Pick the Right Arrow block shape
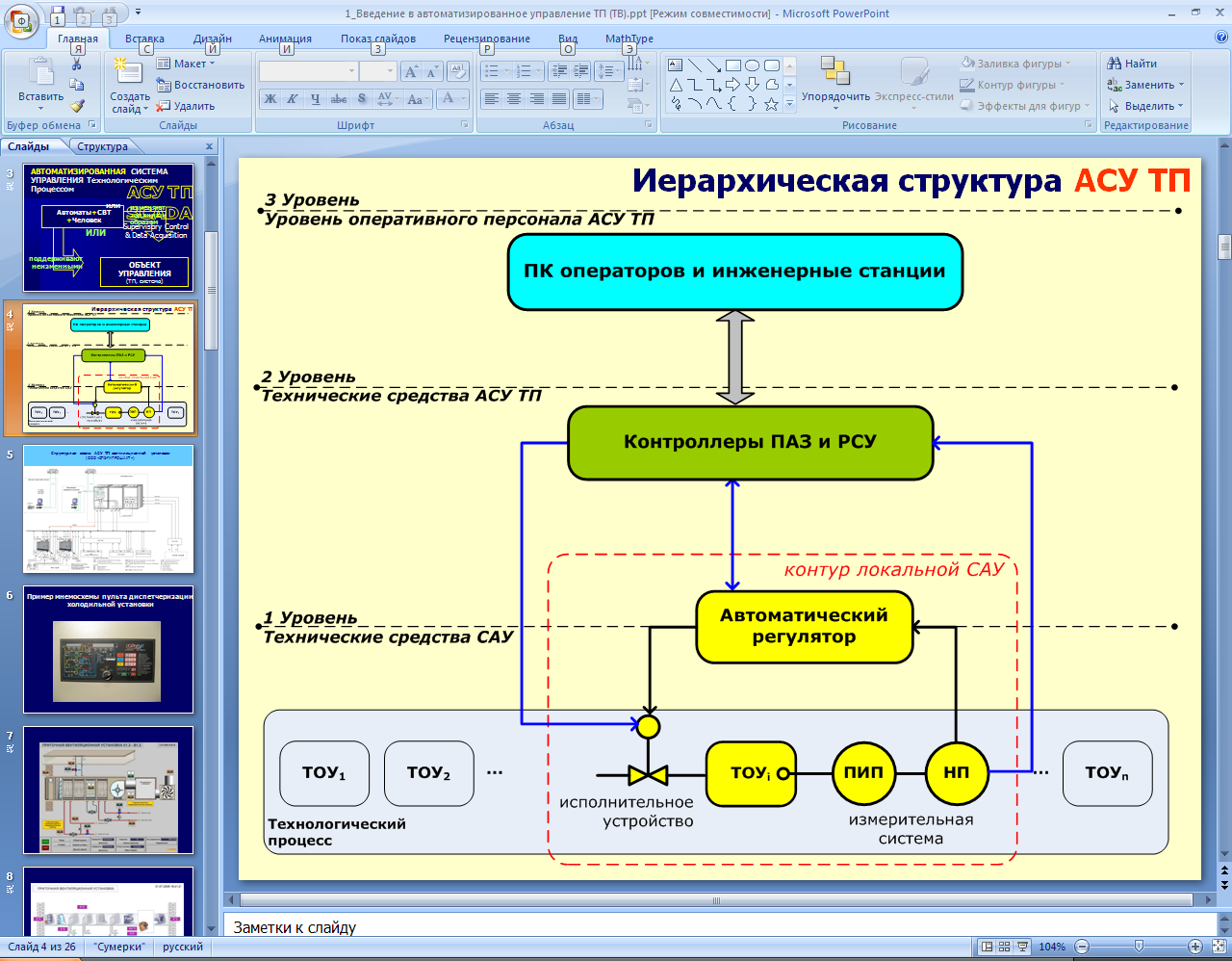This screenshot has width=1232, height=961. (x=733, y=85)
